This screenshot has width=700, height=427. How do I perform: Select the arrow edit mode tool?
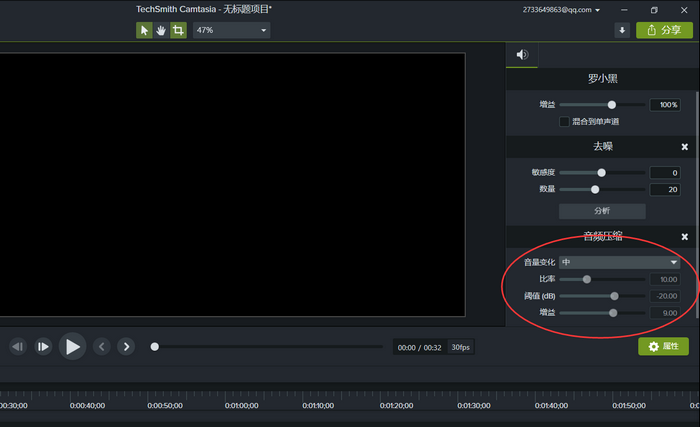pyautogui.click(x=144, y=30)
